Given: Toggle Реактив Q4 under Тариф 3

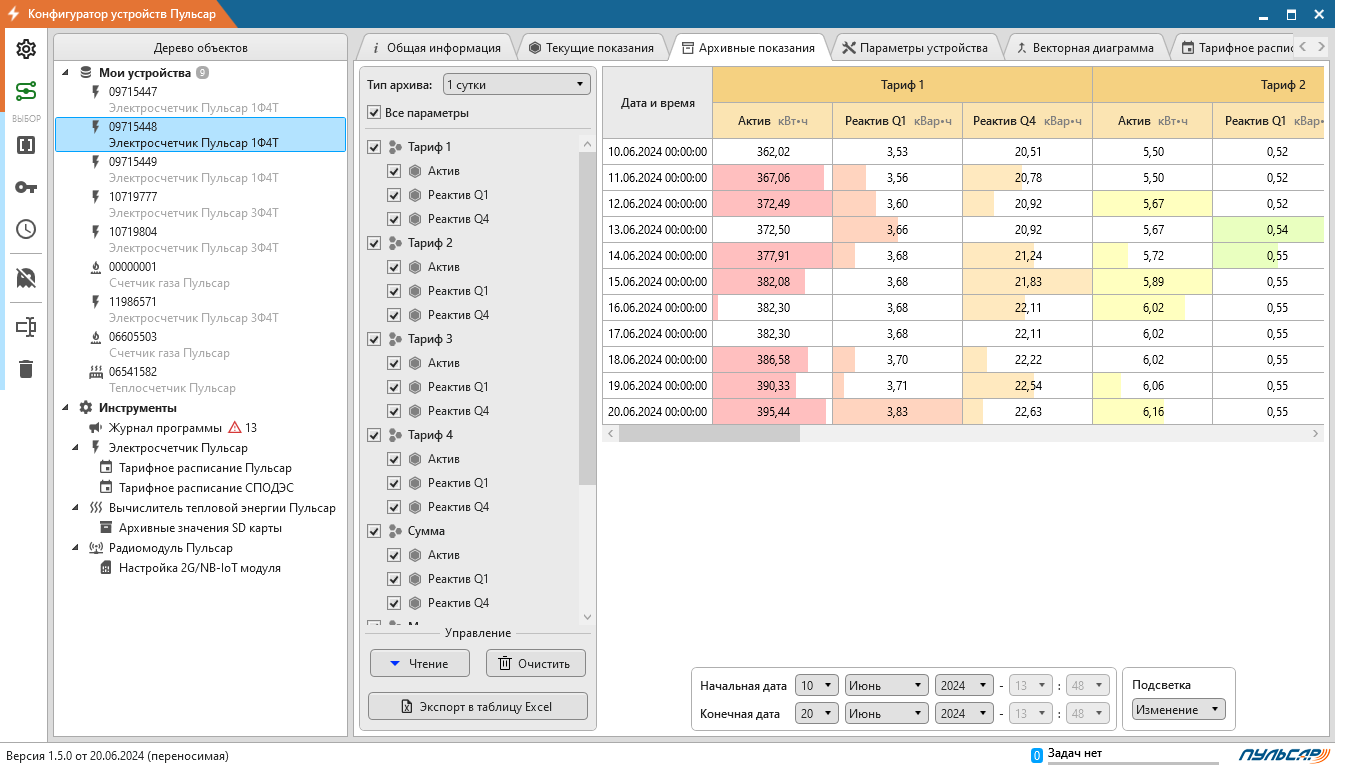Looking at the screenshot, I should (394, 411).
